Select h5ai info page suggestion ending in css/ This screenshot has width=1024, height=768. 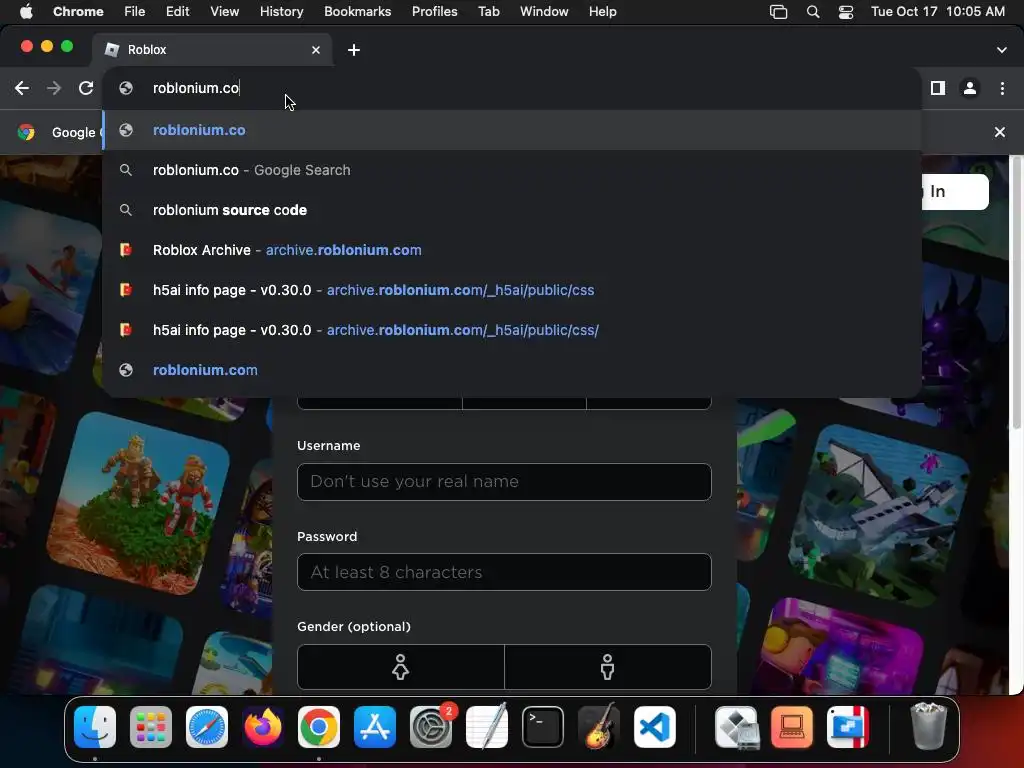512,330
